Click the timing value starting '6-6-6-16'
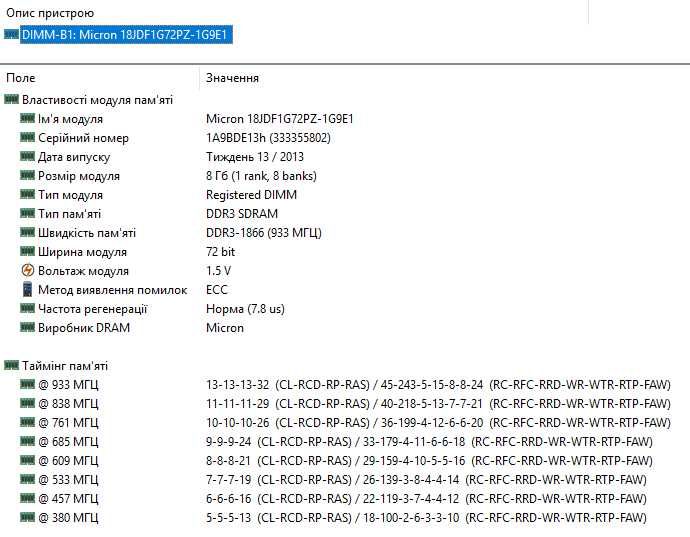This screenshot has width=690, height=537. click(426, 499)
